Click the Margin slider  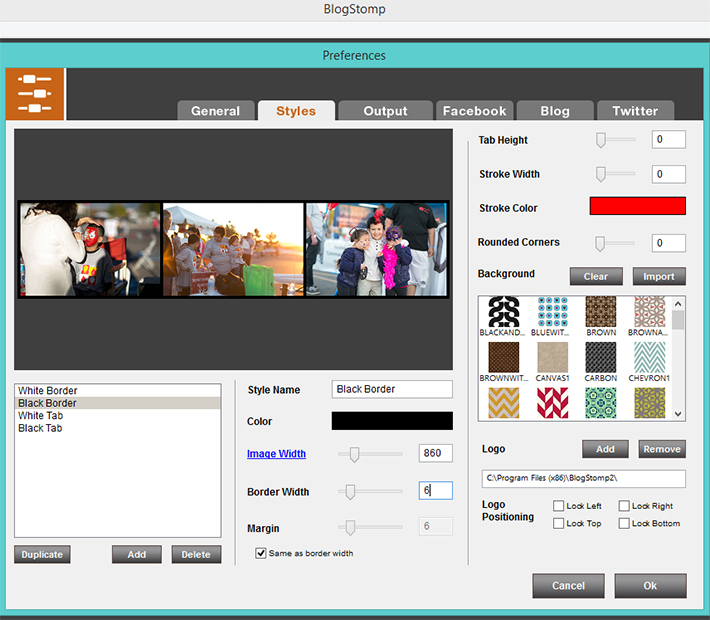370,527
